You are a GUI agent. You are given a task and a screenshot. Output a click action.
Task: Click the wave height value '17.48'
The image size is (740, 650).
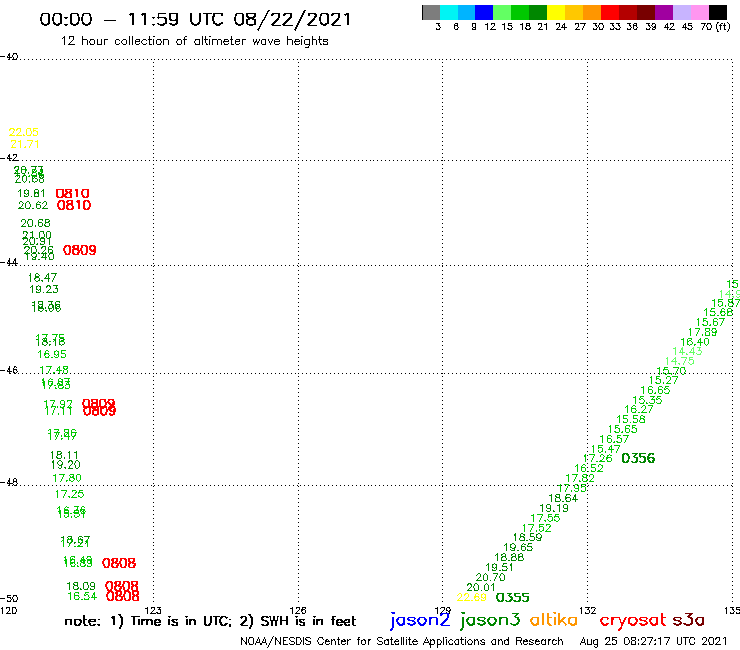pyautogui.click(x=54, y=370)
